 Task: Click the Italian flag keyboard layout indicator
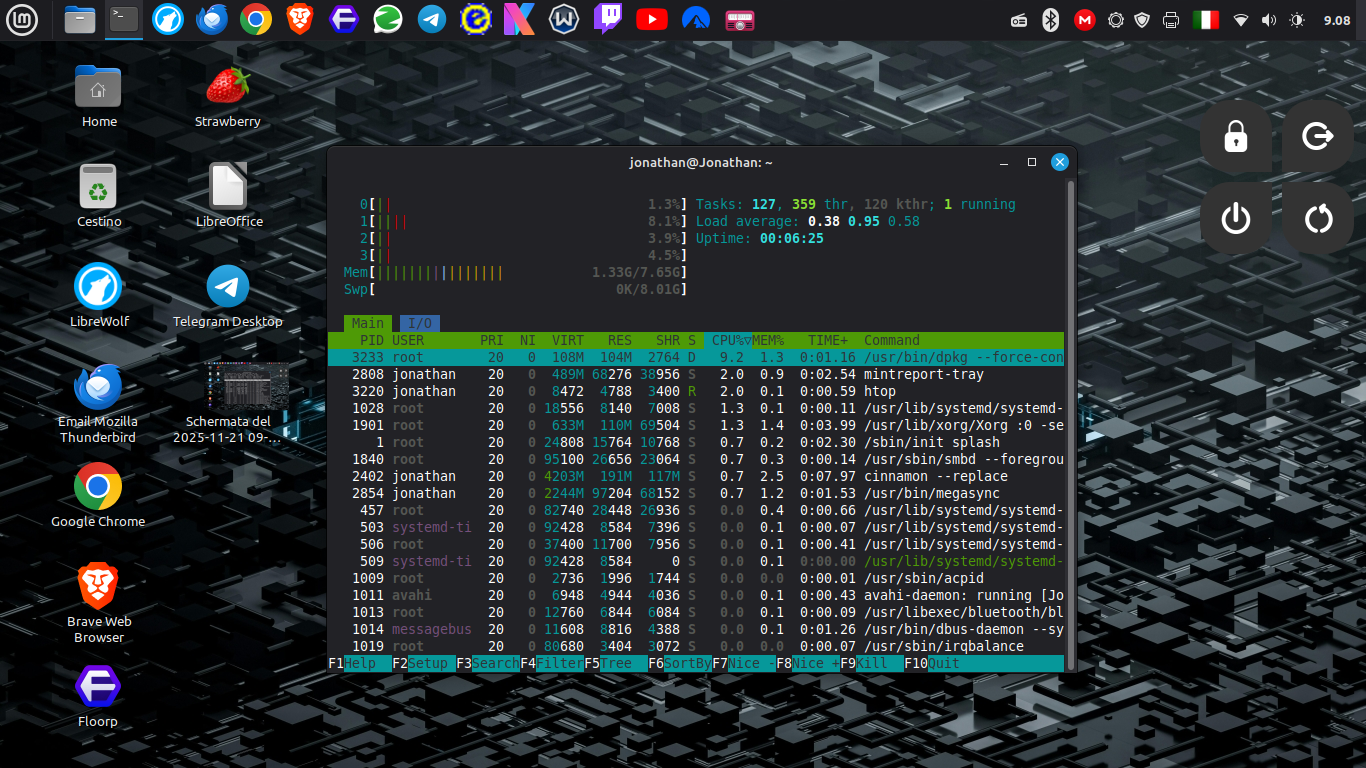(x=1206, y=20)
